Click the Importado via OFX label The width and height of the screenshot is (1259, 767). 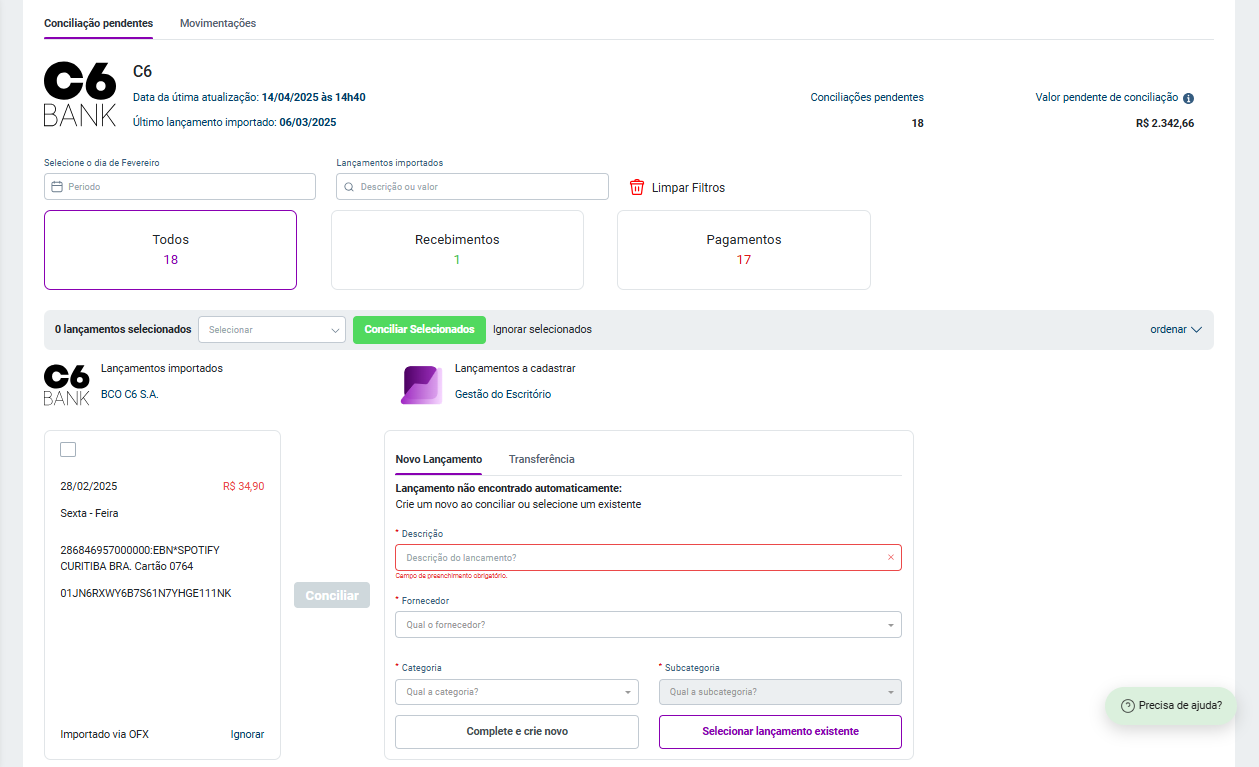[105, 734]
